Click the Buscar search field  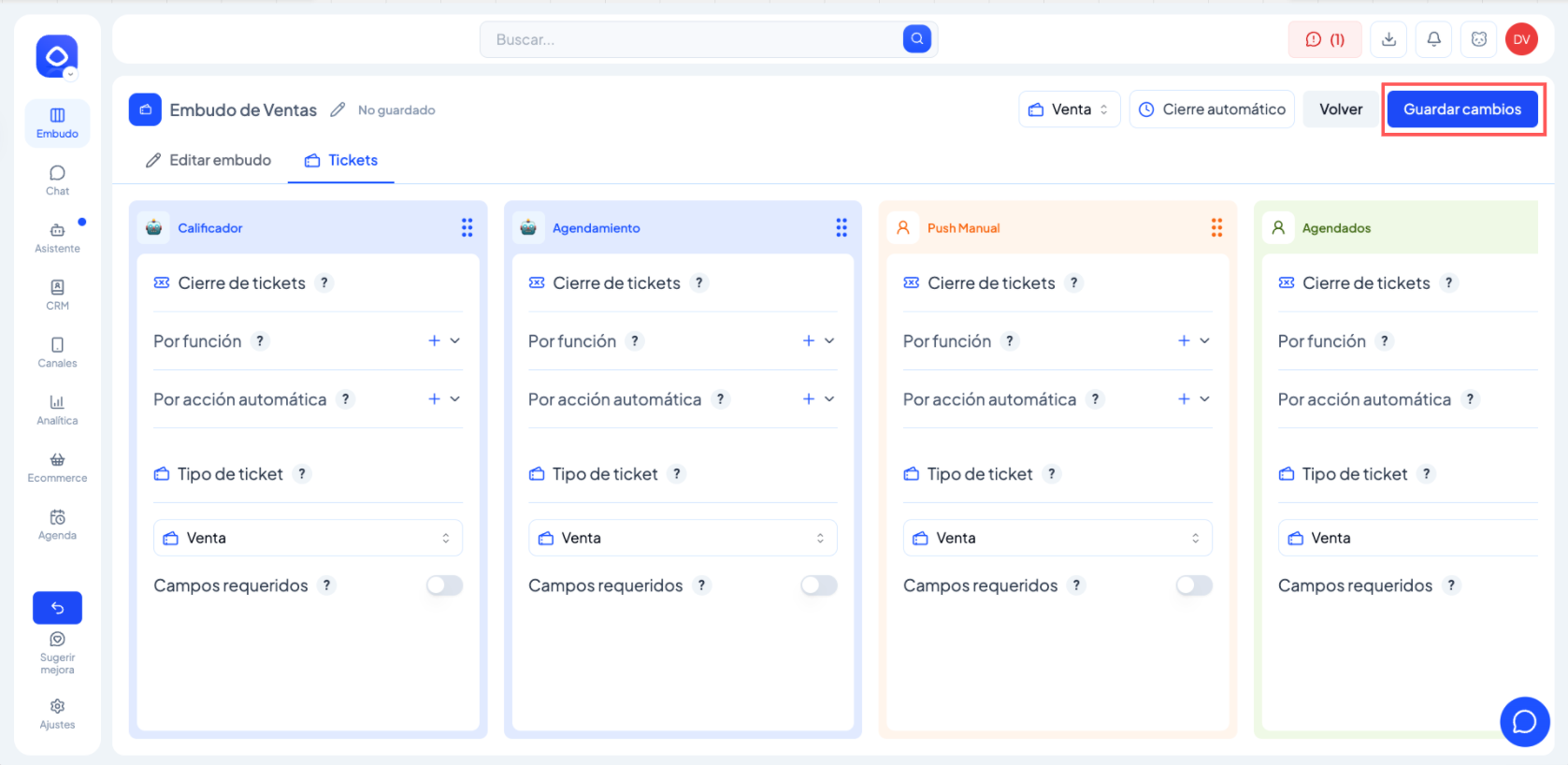click(692, 39)
